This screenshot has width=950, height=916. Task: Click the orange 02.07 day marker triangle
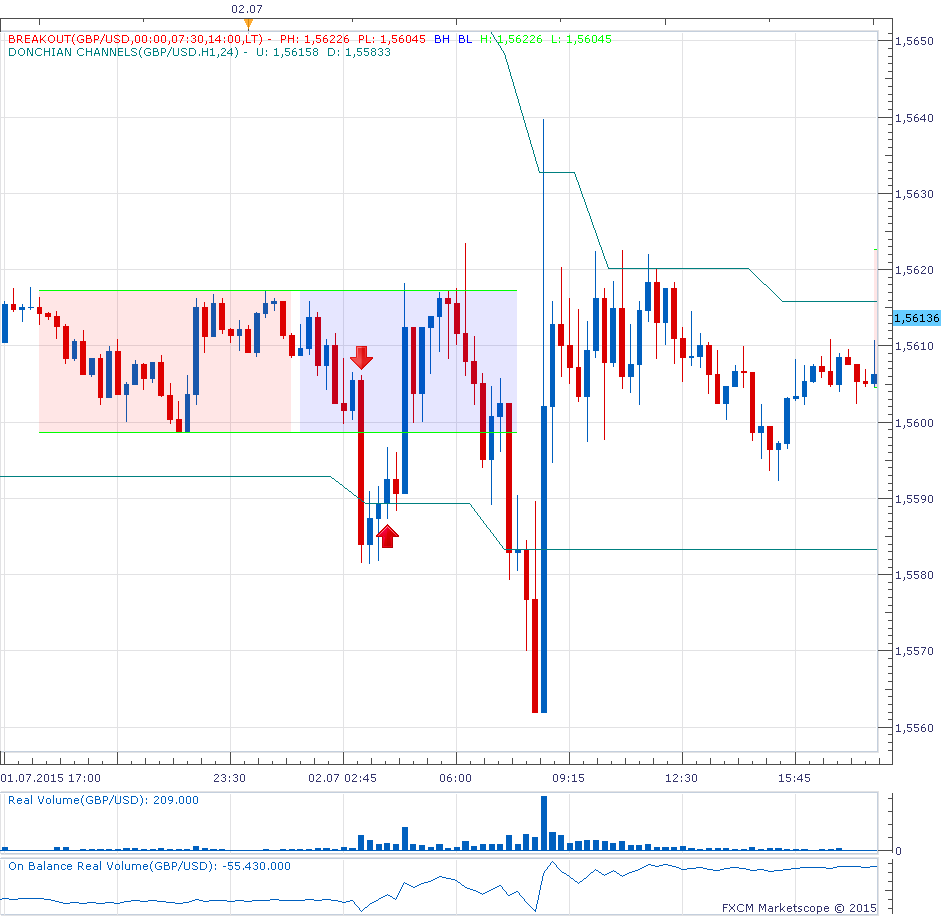248,24
